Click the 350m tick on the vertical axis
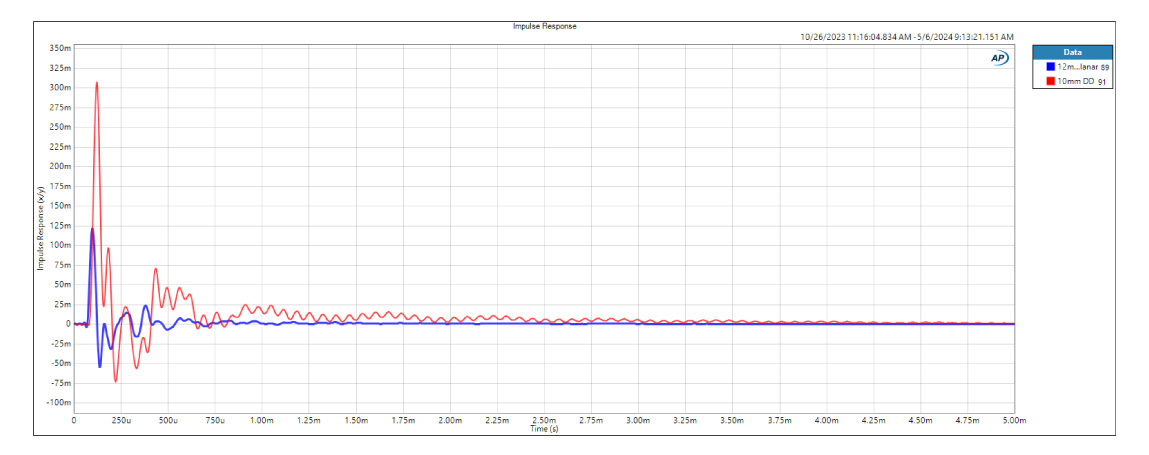The image size is (1149, 455). point(59,48)
